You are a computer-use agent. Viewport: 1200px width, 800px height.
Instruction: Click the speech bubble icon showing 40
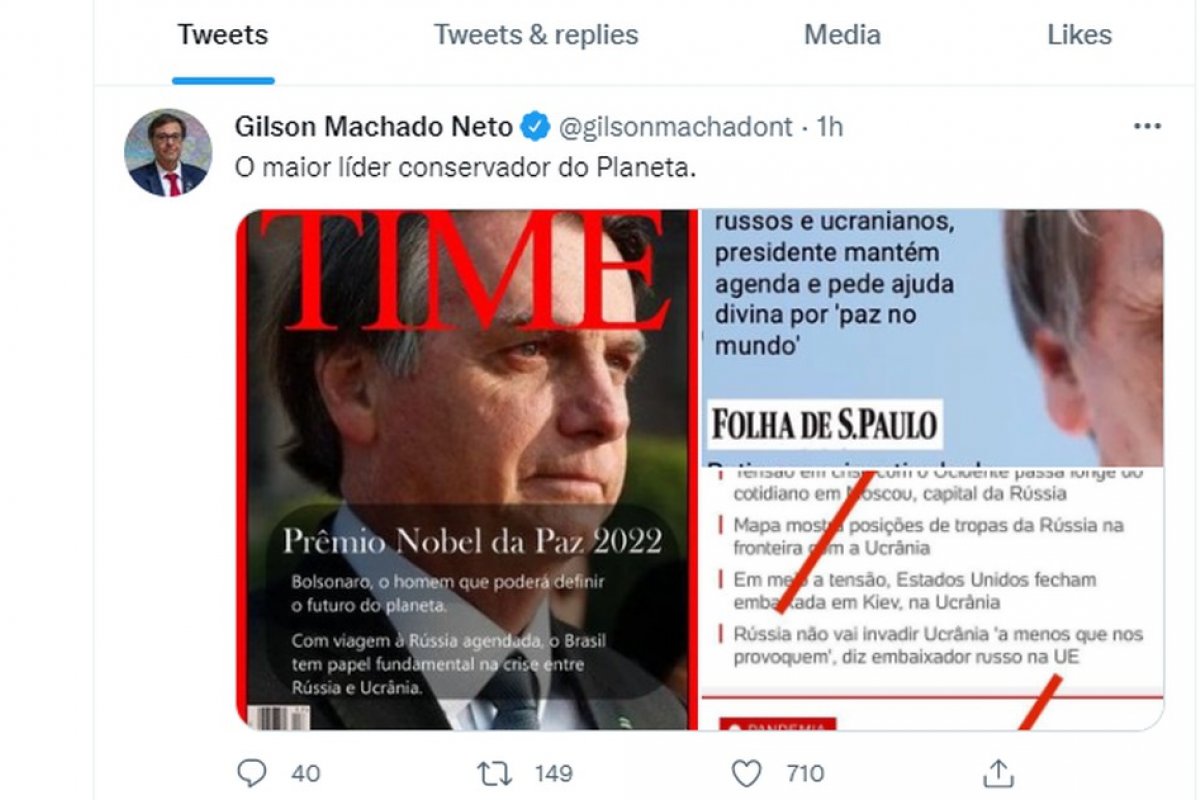pyautogui.click(x=253, y=772)
